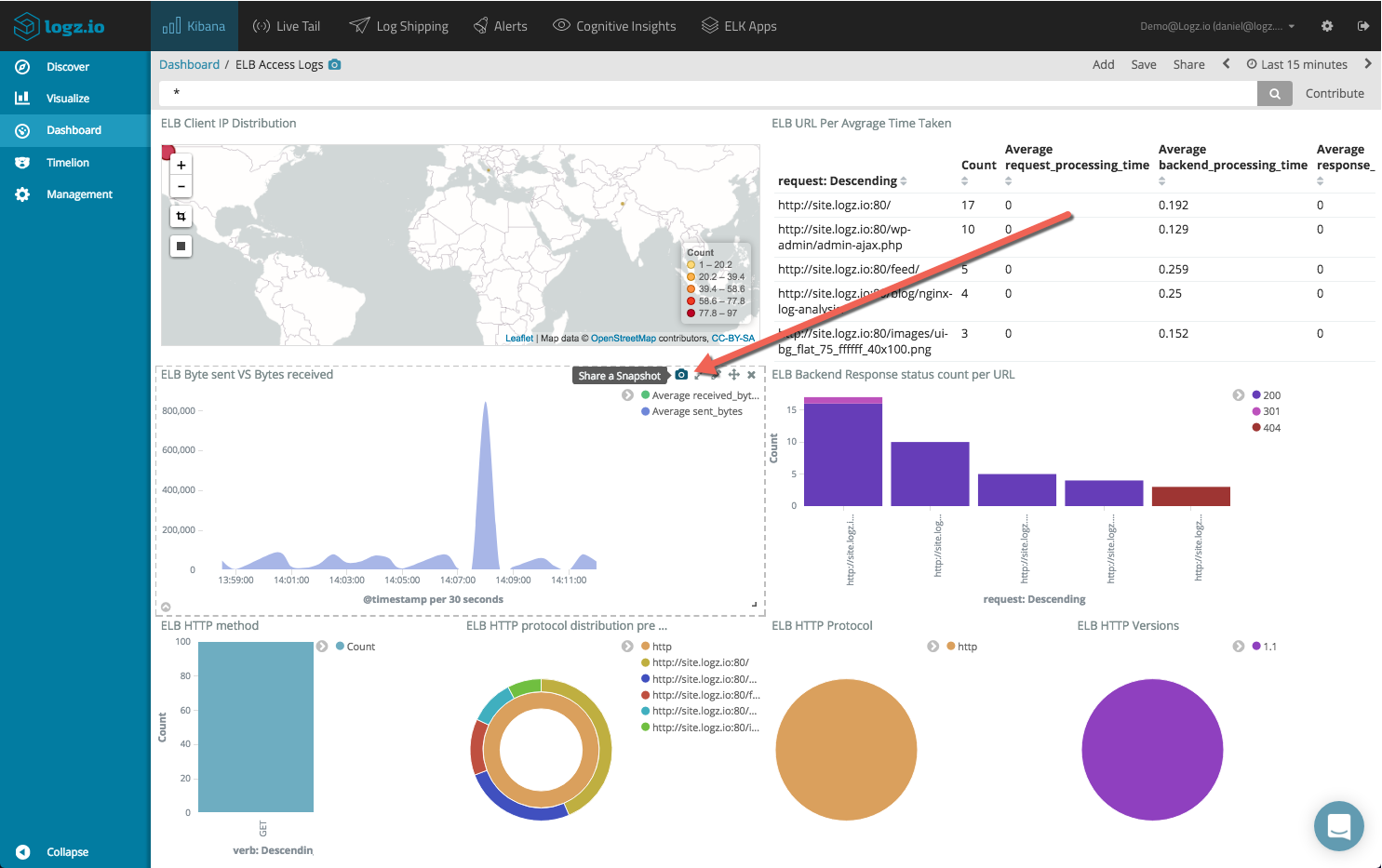Screen dimensions: 1382x868
Task: Toggle legend of ELB HTTP method chart
Action: [x=322, y=647]
